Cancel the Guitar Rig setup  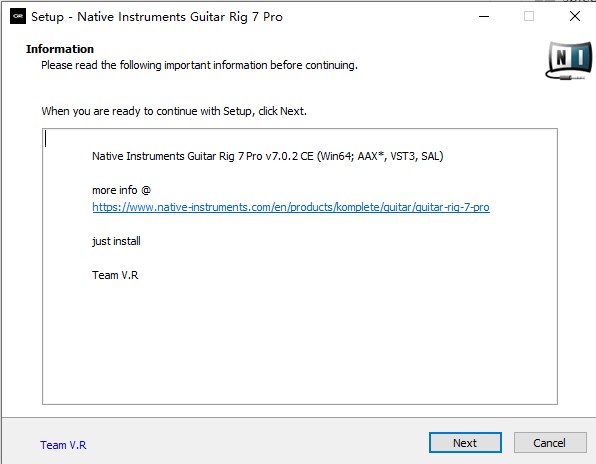click(x=550, y=443)
